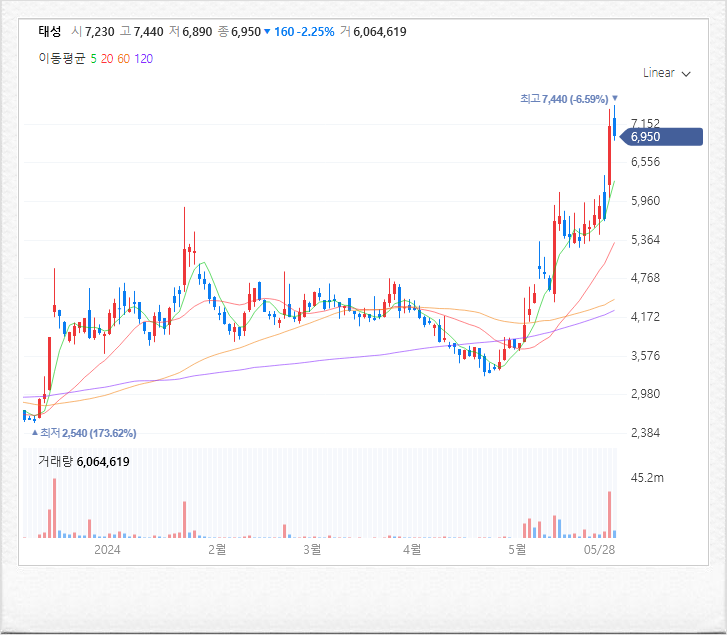Select the 5-day moving average label
The height and width of the screenshot is (635, 727).
click(x=93, y=59)
